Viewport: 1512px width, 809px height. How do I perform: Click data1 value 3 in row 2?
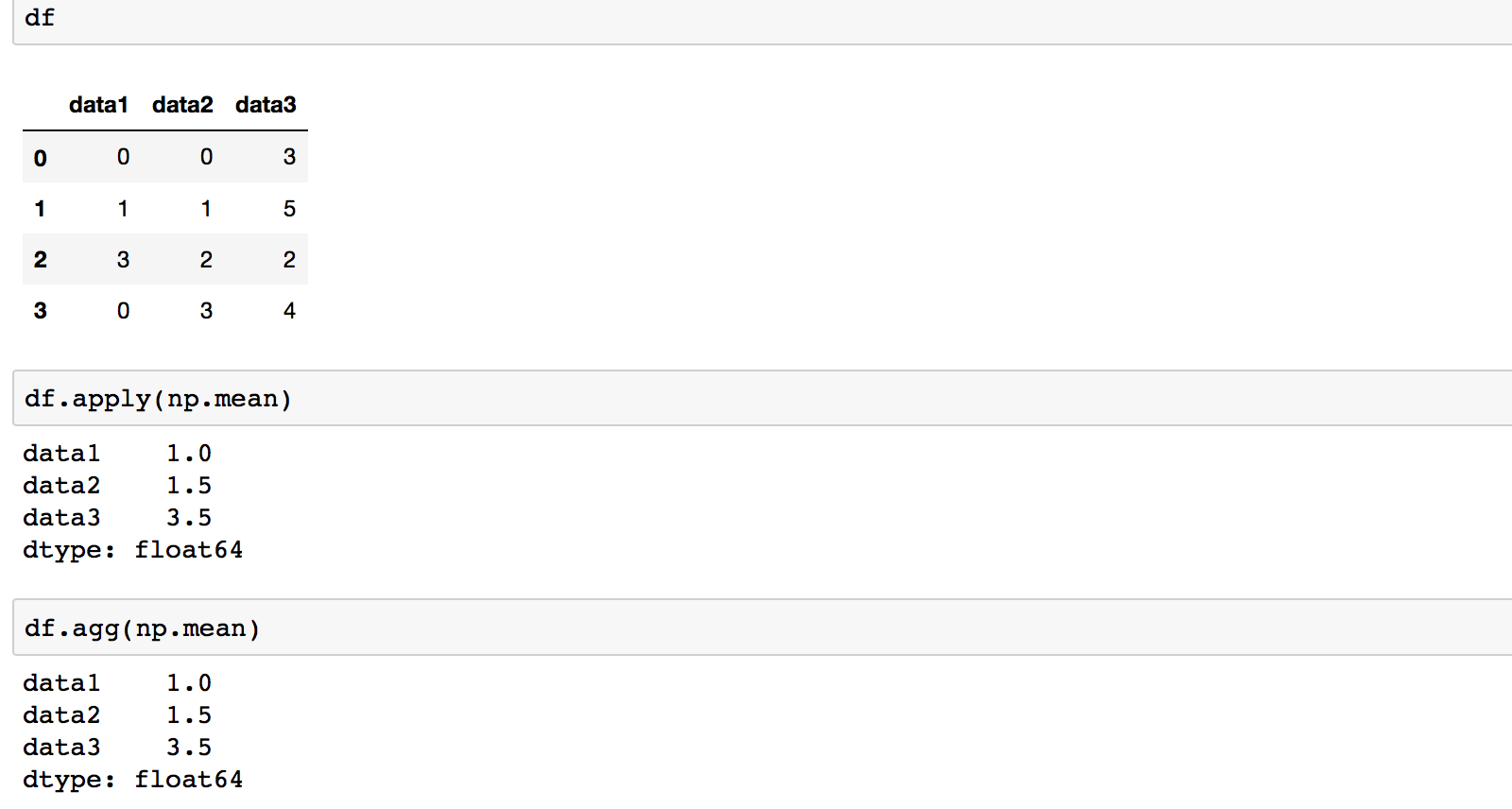pos(123,260)
